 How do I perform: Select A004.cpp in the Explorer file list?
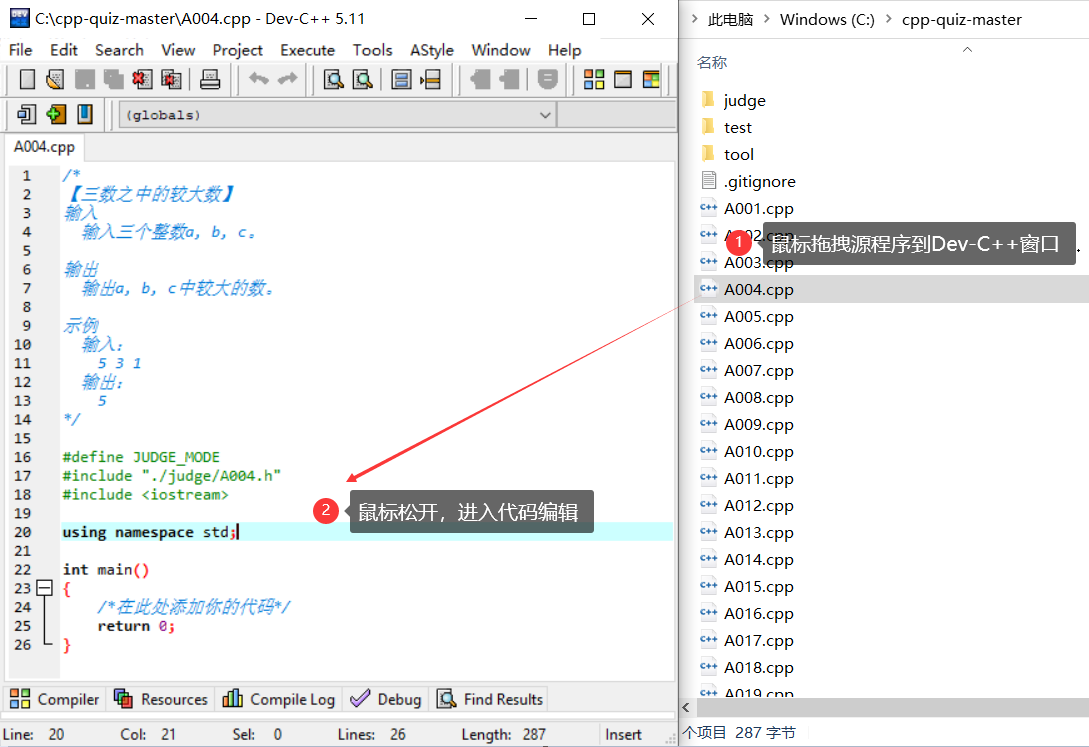(x=892, y=289)
